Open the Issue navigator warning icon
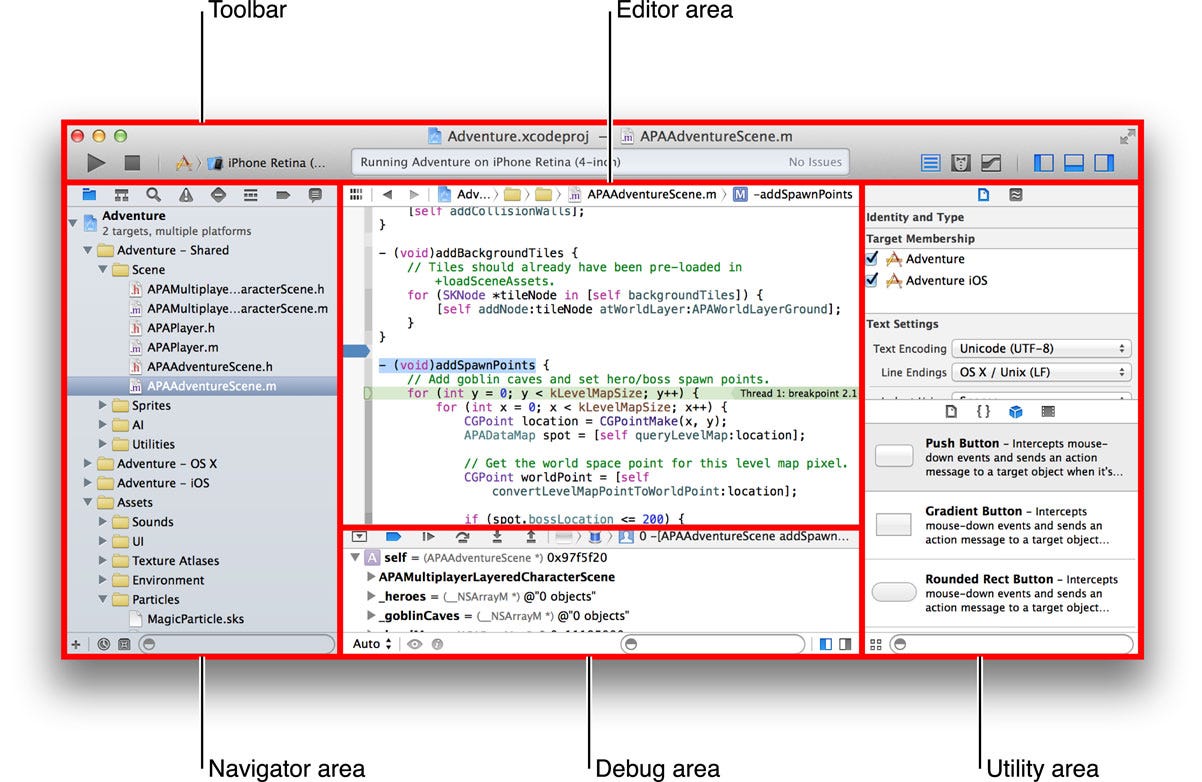Screen dimensions: 1202x782 point(186,195)
